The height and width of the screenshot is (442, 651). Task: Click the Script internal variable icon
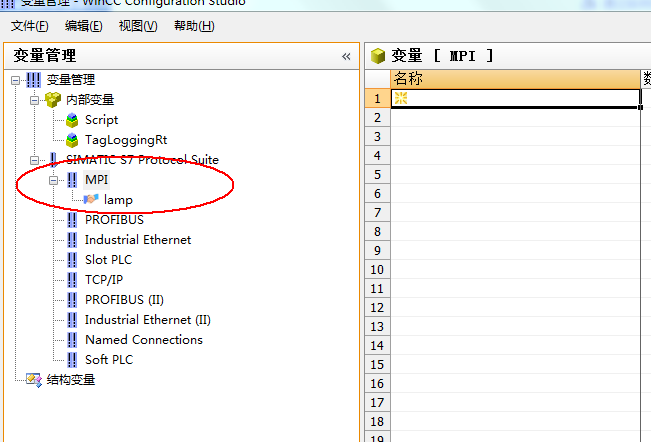pos(72,120)
